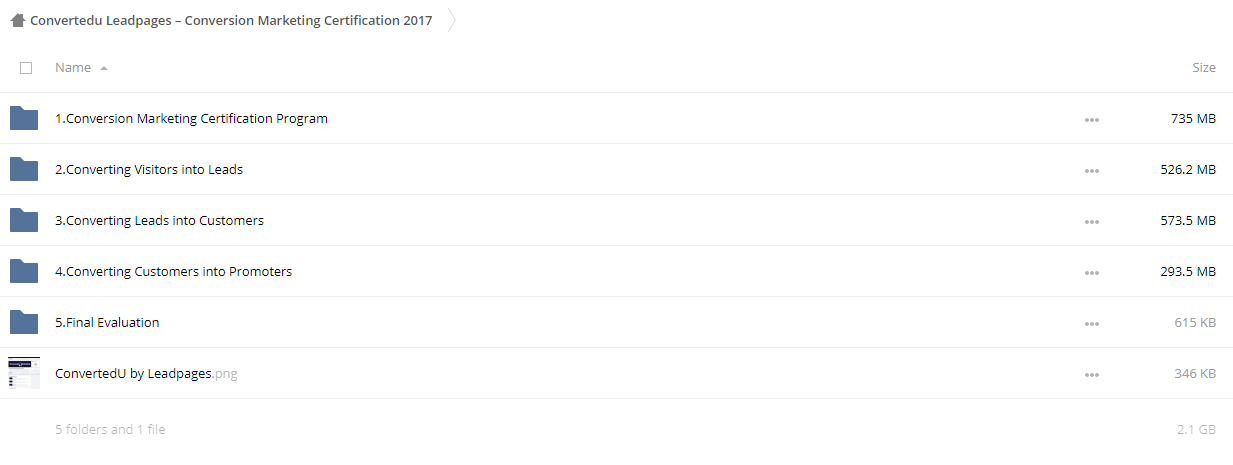The height and width of the screenshot is (465, 1233).
Task: Sort the list by Size column
Action: coord(1204,68)
